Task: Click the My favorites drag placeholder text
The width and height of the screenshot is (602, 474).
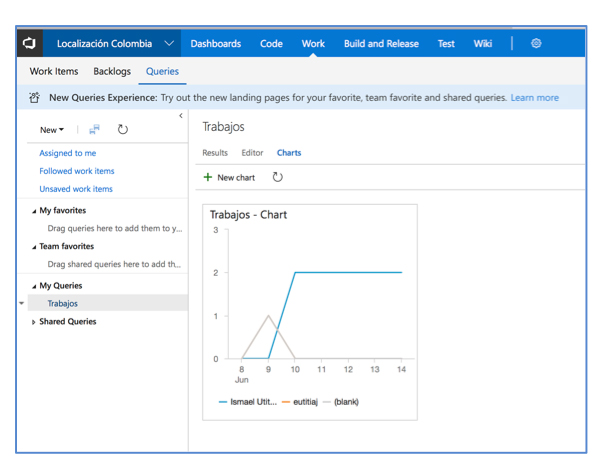Action: [x=115, y=229]
